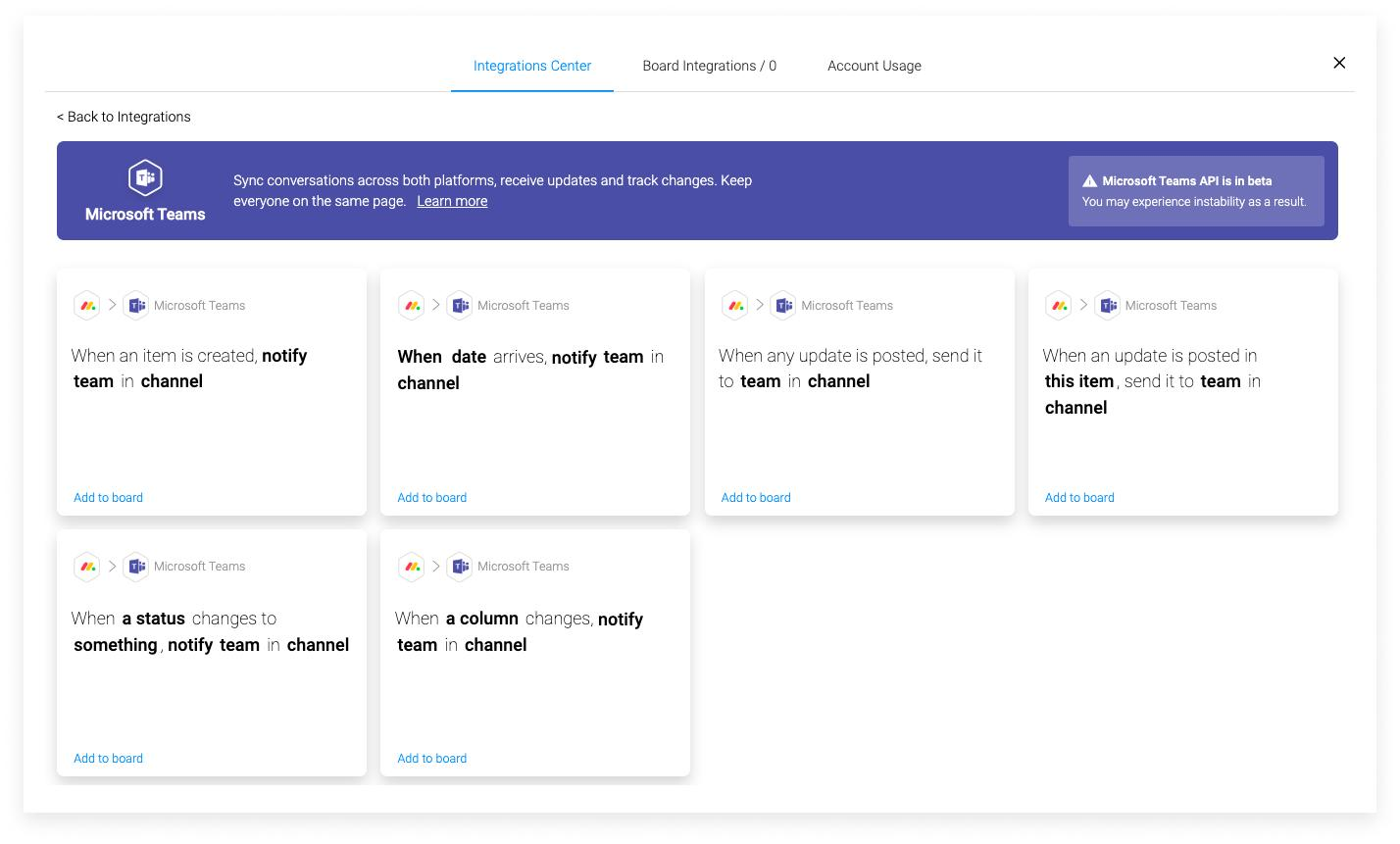Select 'team' in the 'any update is posted' recipe
Screen dimensions: 1400x844
click(761, 381)
